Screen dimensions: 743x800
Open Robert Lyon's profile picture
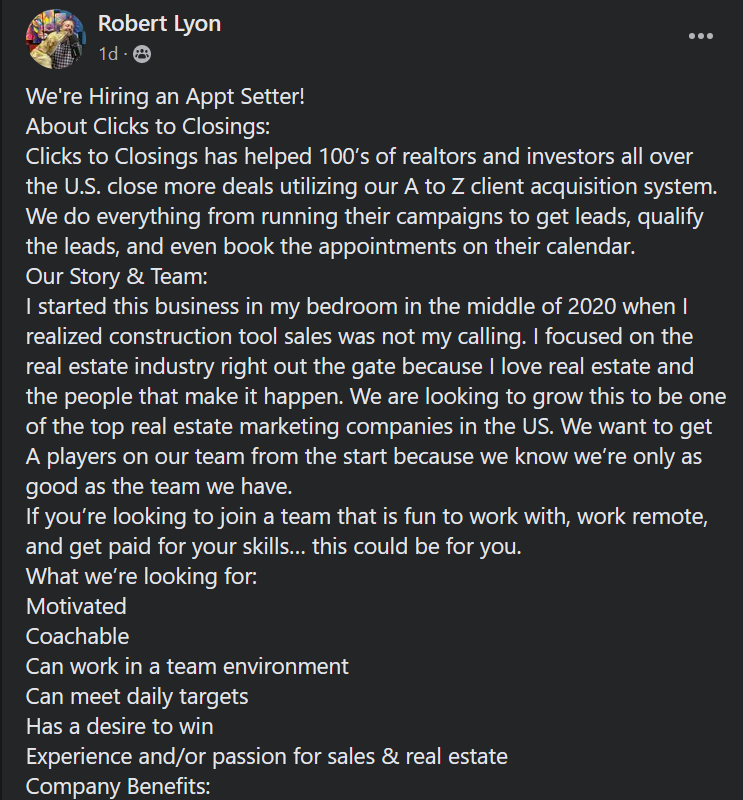click(56, 39)
